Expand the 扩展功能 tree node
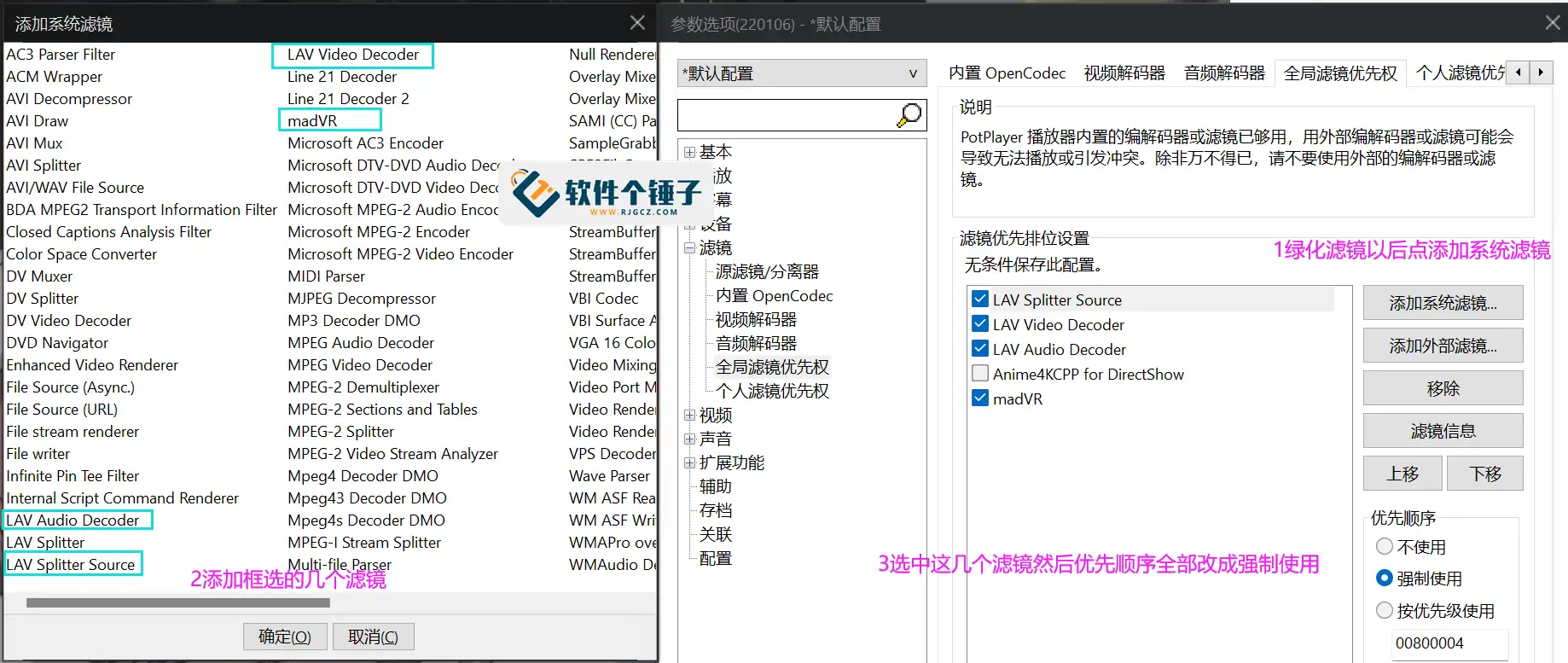The width and height of the screenshot is (1568, 663). (x=689, y=463)
